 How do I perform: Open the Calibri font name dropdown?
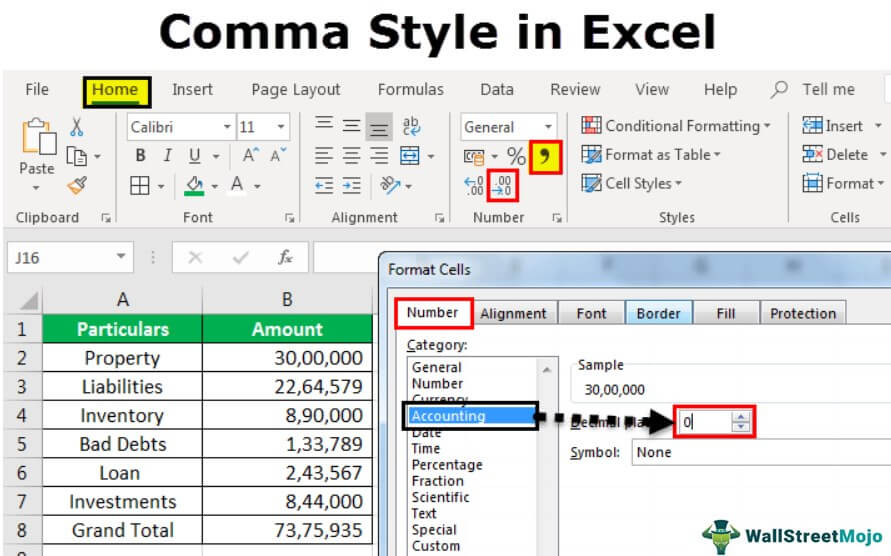(x=227, y=127)
